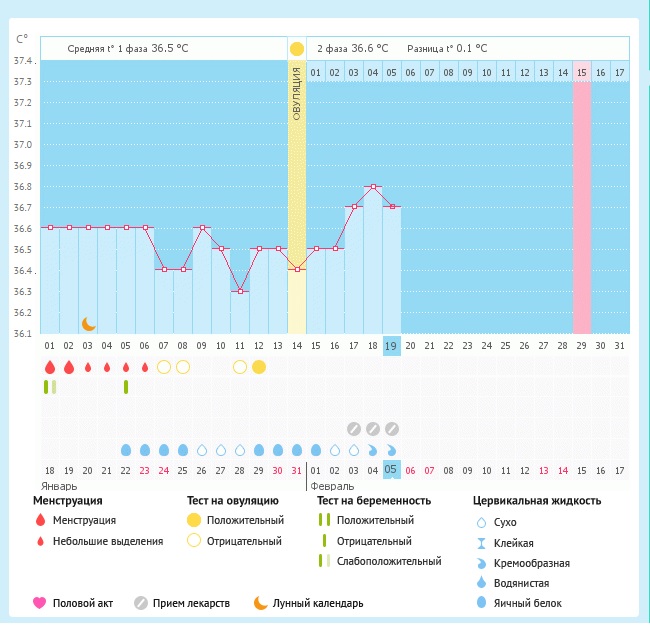
Task: Click the empty ovulation test circle on day 07
Action: click(x=164, y=367)
